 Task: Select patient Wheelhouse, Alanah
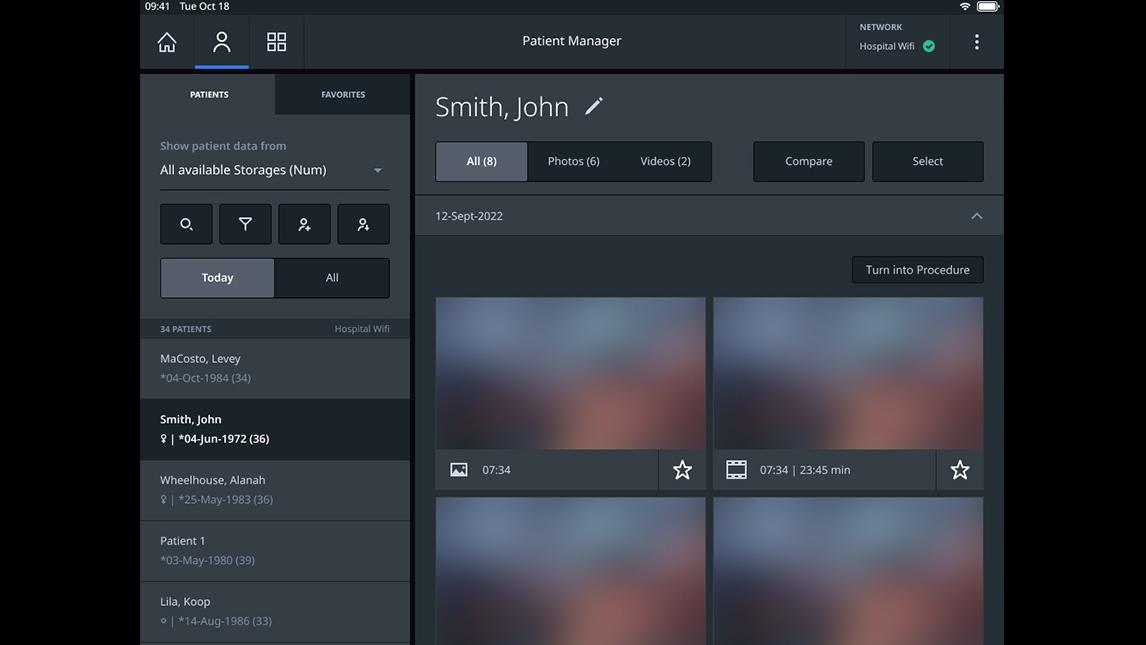(275, 489)
